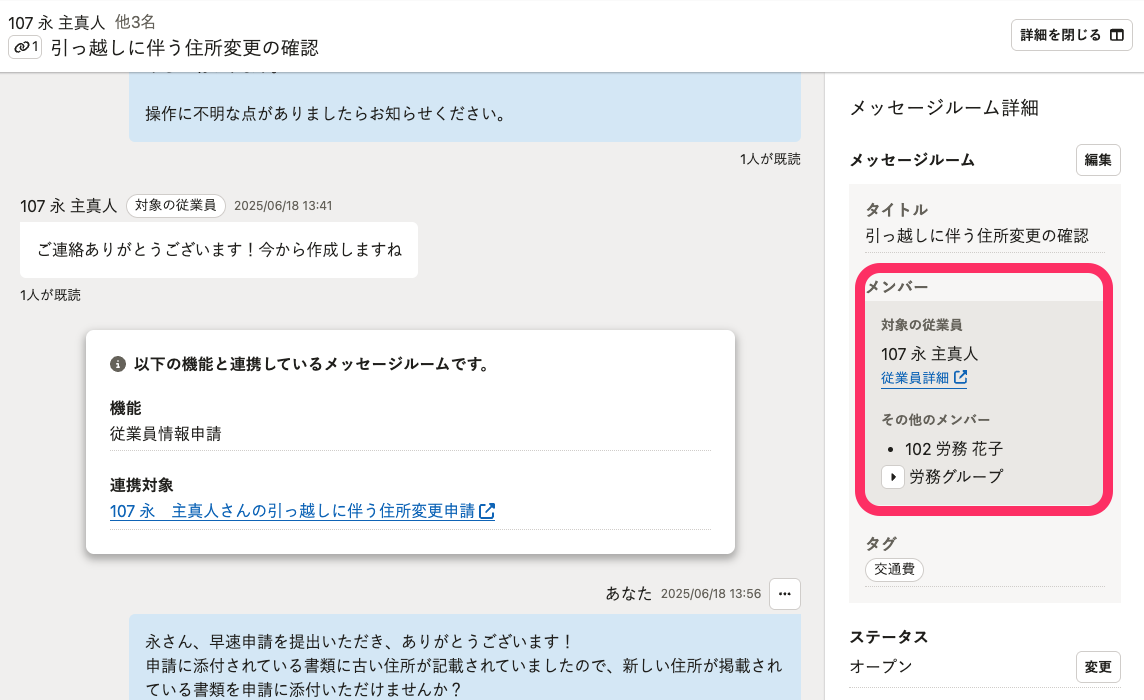The image size is (1144, 700).
Task: Close the details panel with 詳細を閉じる
Action: tap(1071, 35)
